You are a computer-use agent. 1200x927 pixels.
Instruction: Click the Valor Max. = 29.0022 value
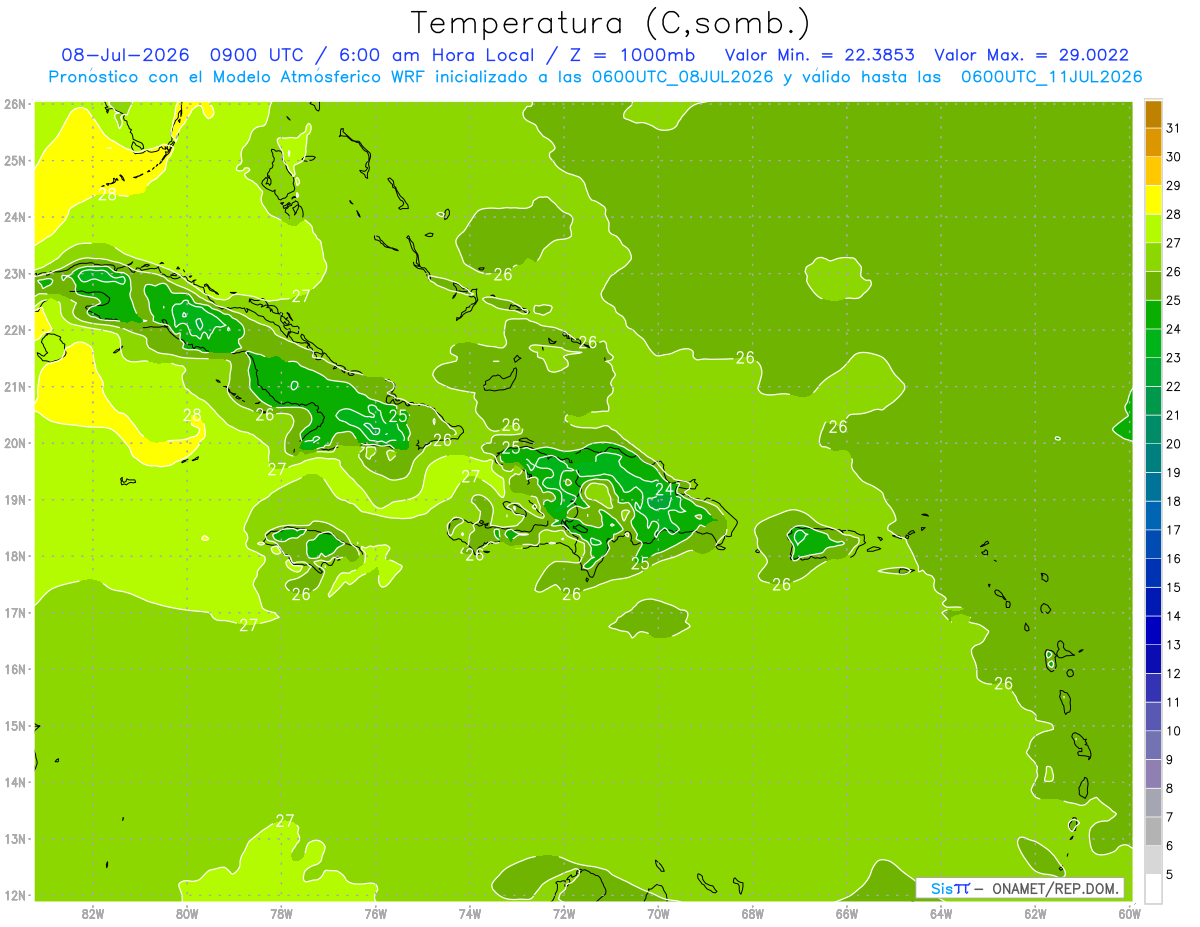pyautogui.click(x=1032, y=55)
